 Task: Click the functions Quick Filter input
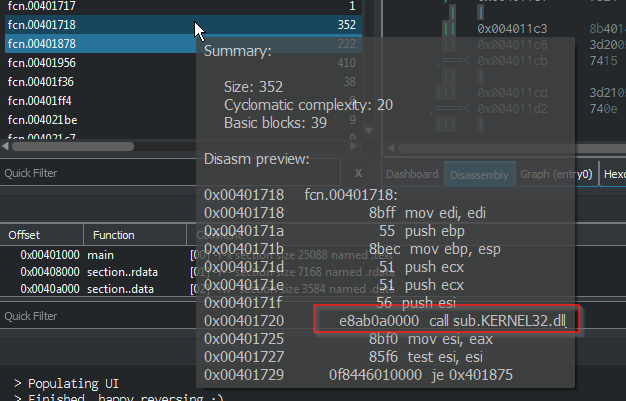(x=170, y=173)
